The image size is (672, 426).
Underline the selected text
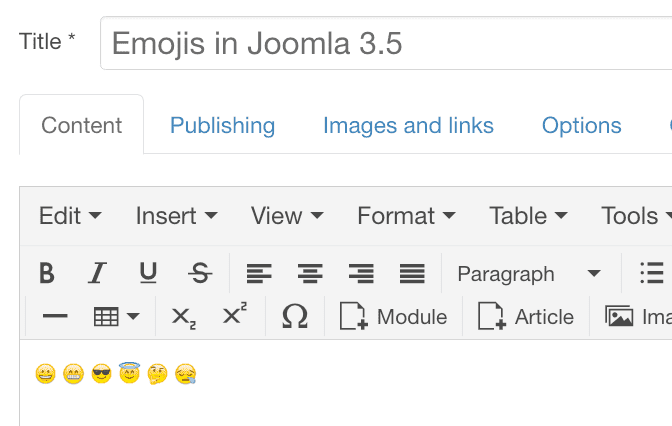coord(148,273)
